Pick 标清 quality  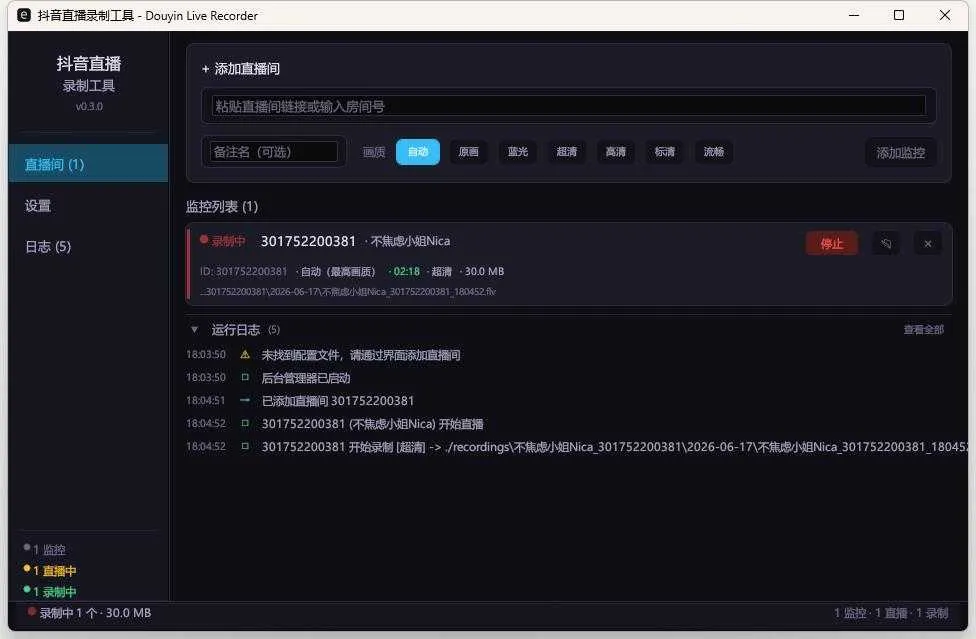pos(665,152)
